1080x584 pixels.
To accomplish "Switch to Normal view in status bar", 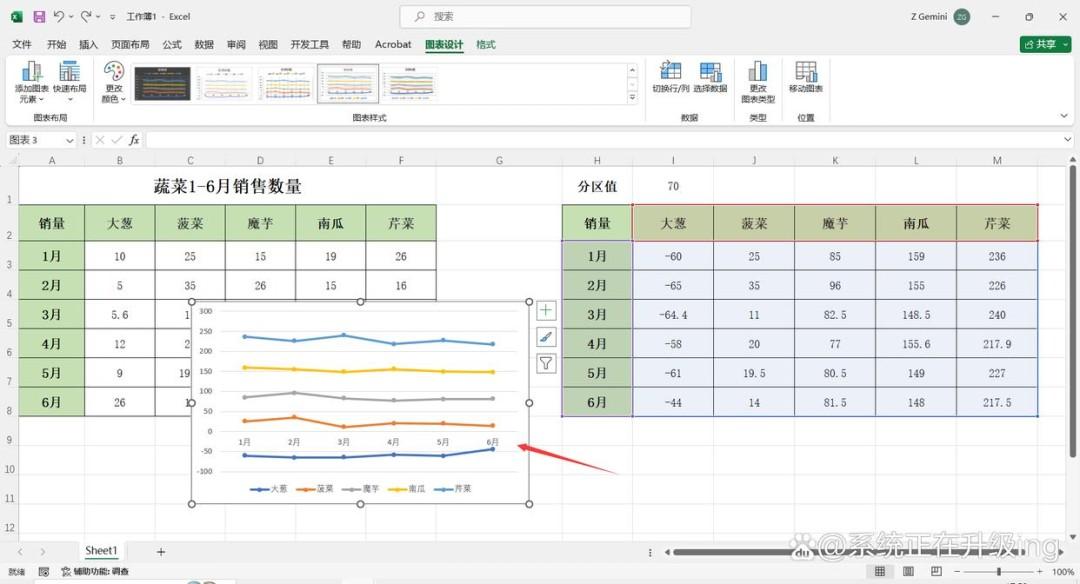I will click(880, 572).
